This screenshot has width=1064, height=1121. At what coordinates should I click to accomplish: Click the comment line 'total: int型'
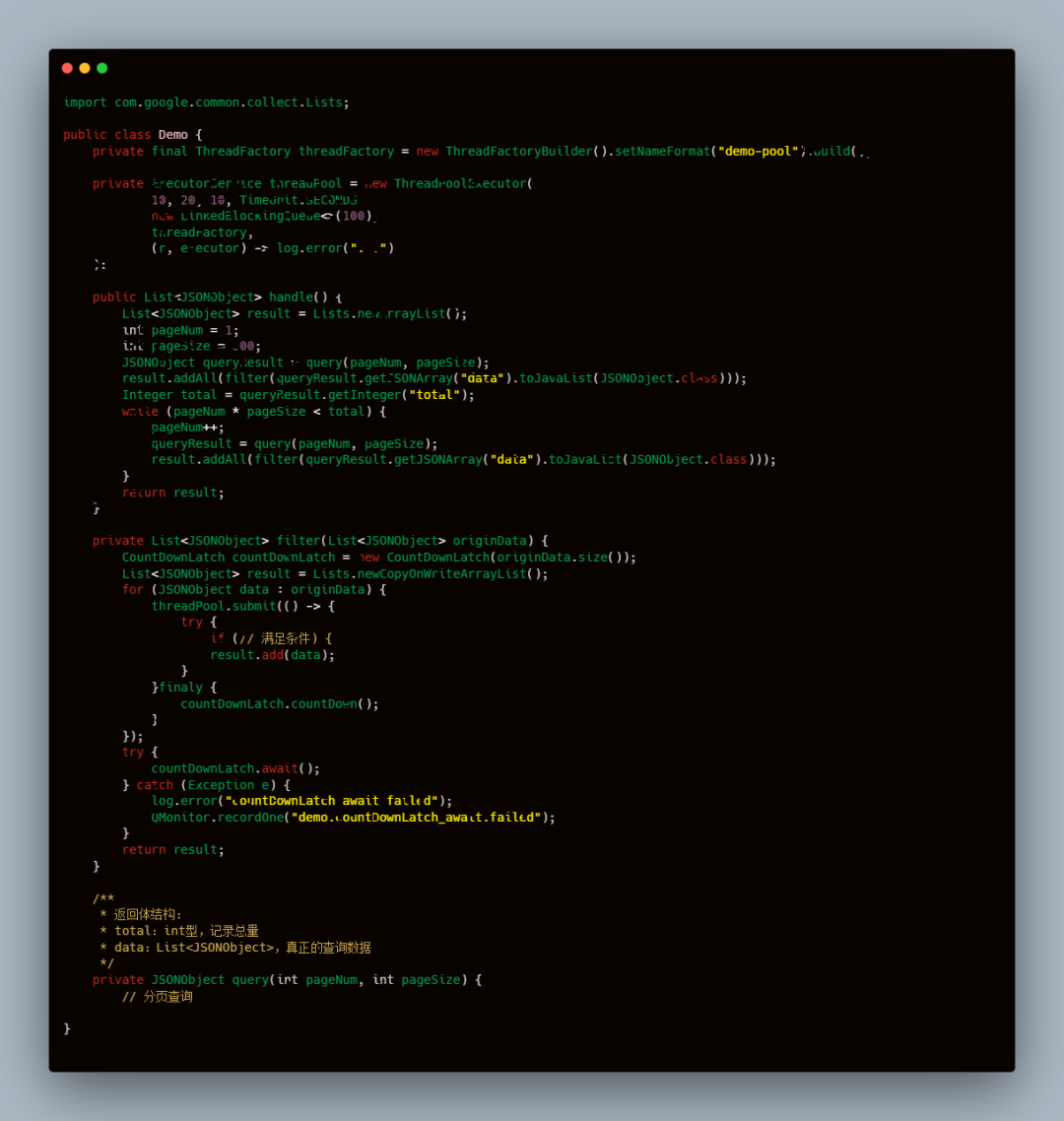tap(178, 931)
